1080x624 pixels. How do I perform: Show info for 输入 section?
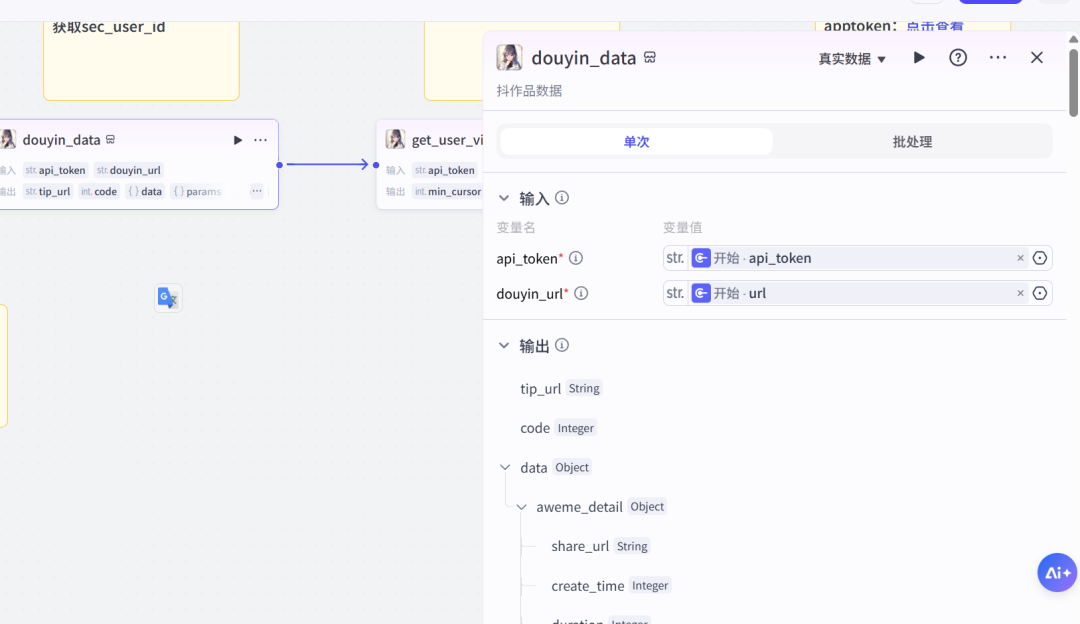click(x=562, y=198)
